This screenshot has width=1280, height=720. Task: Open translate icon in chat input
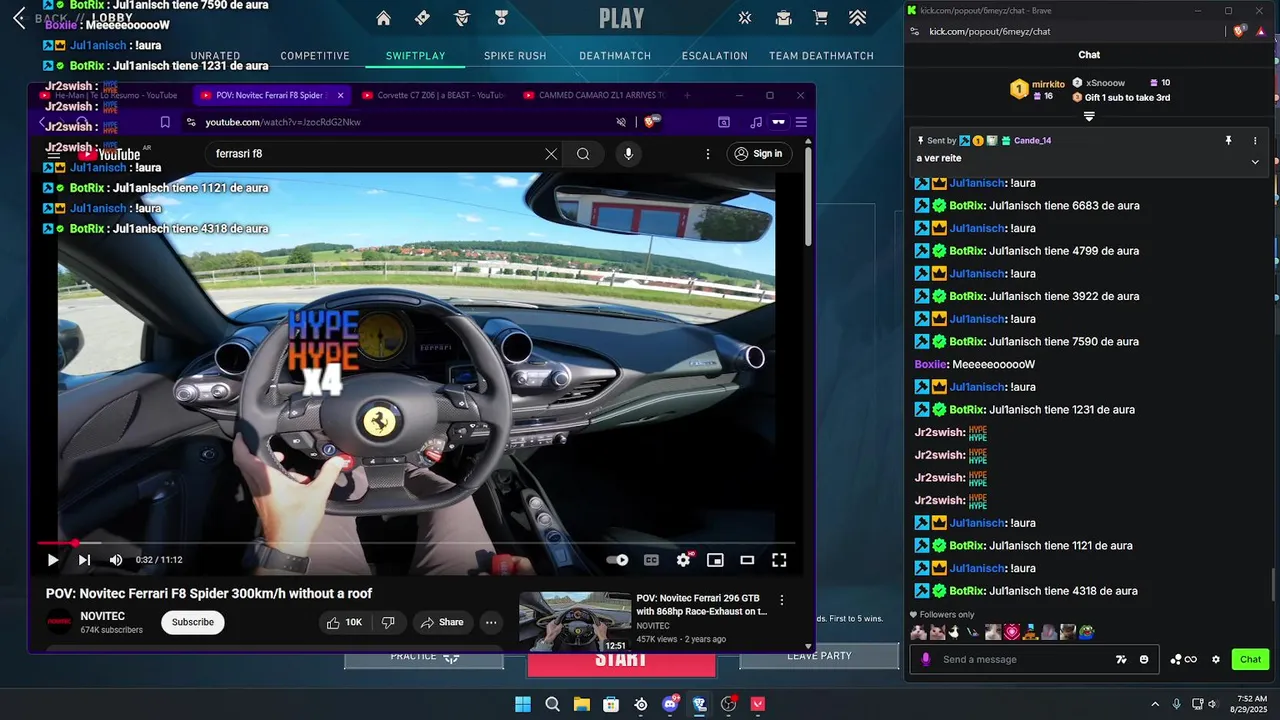1122,659
